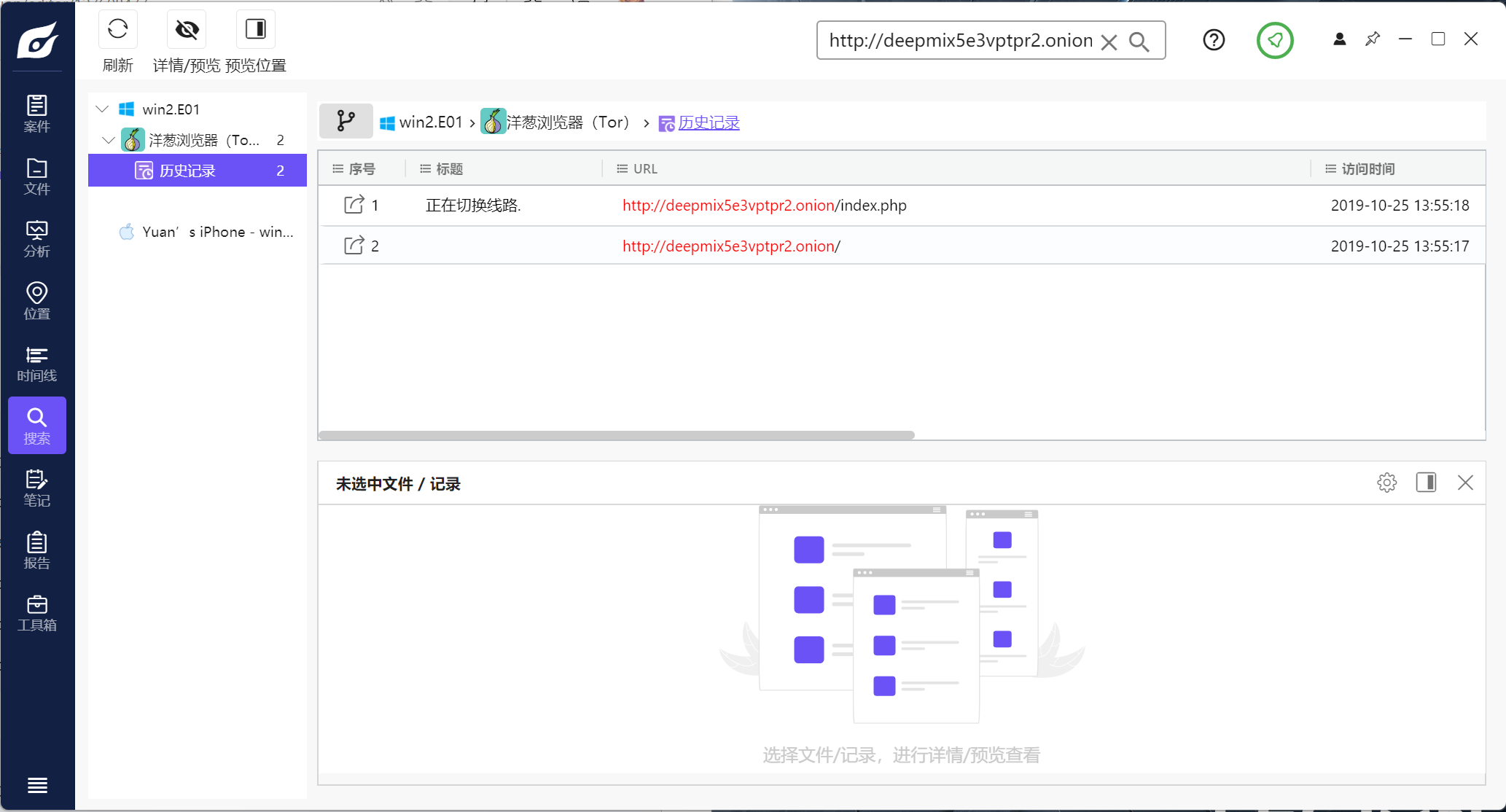Clear the search box with X button

1109,42
